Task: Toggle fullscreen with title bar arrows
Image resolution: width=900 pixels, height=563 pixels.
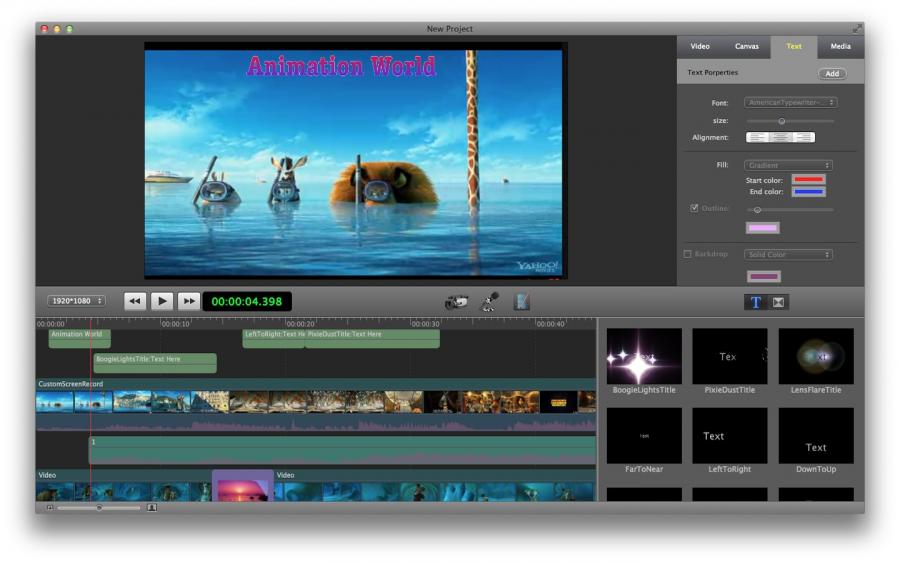Action: 857,28
